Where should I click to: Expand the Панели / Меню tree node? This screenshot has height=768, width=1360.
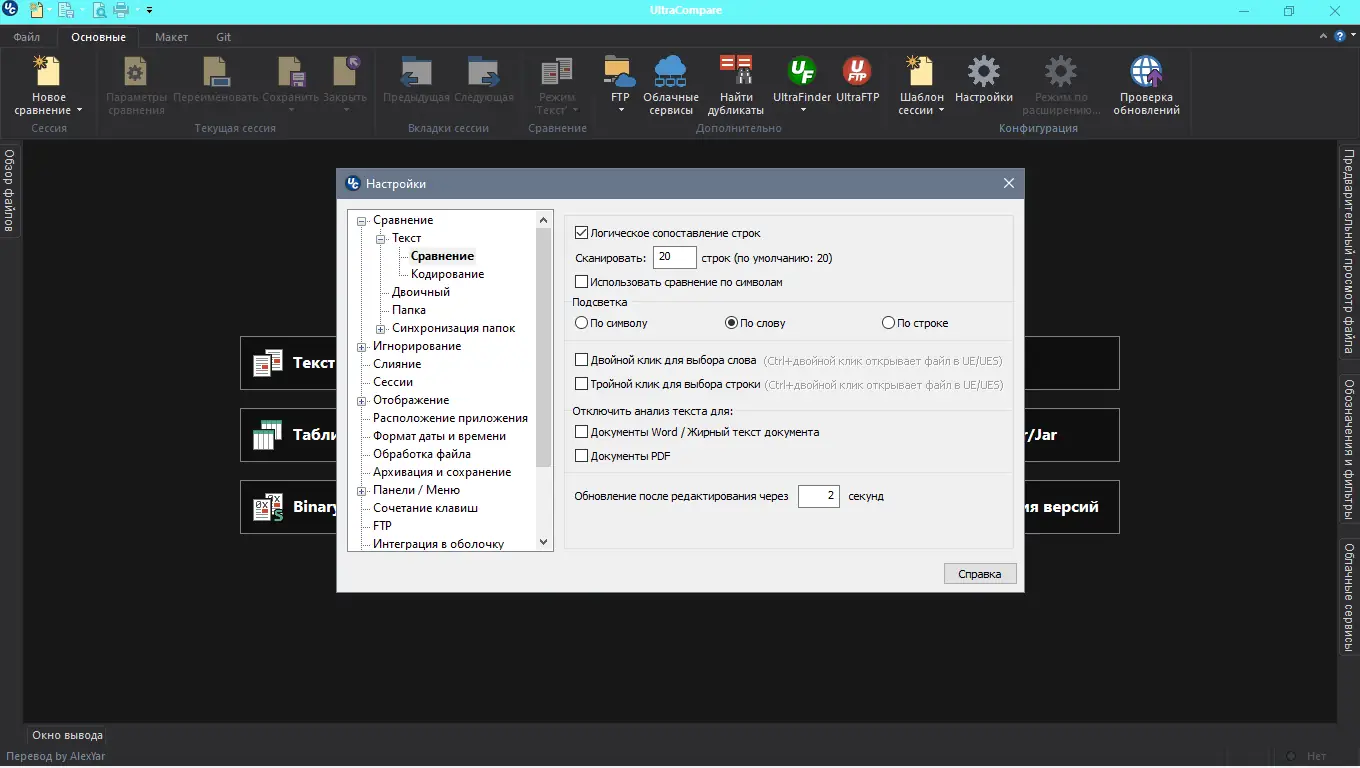coord(361,491)
